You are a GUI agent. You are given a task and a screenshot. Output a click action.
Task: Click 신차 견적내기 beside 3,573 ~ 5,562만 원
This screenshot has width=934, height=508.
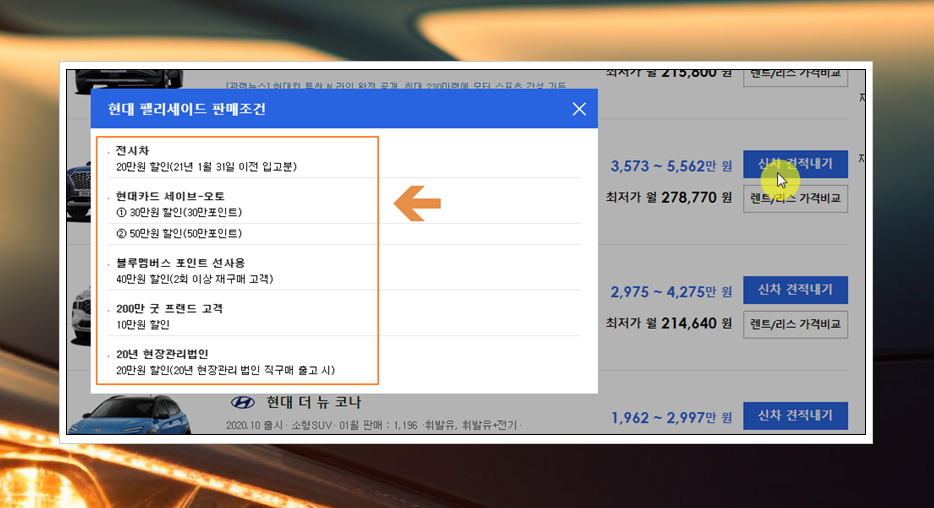(795, 164)
